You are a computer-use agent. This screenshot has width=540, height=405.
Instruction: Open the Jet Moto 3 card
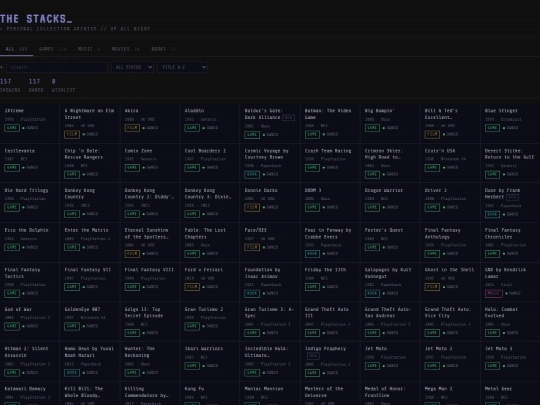tap(510, 361)
